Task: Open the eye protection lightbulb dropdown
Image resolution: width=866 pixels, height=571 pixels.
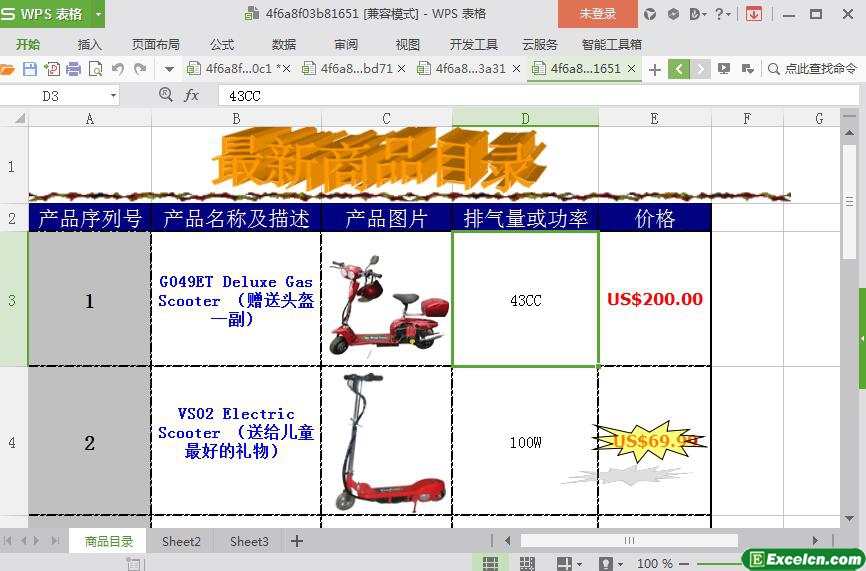Action: tap(620, 564)
